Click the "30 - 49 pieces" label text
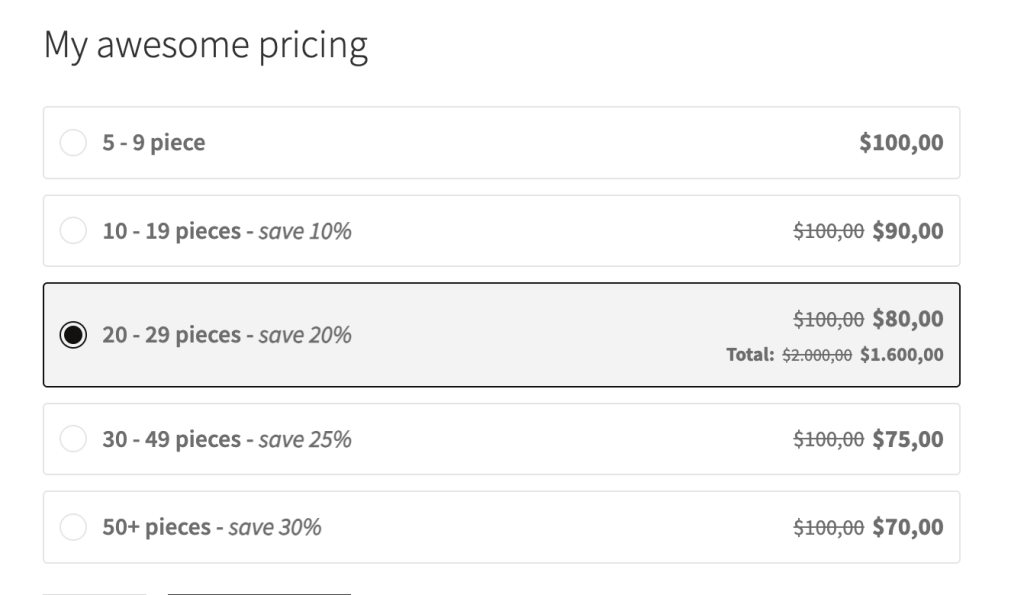The image size is (1024, 595). [171, 439]
